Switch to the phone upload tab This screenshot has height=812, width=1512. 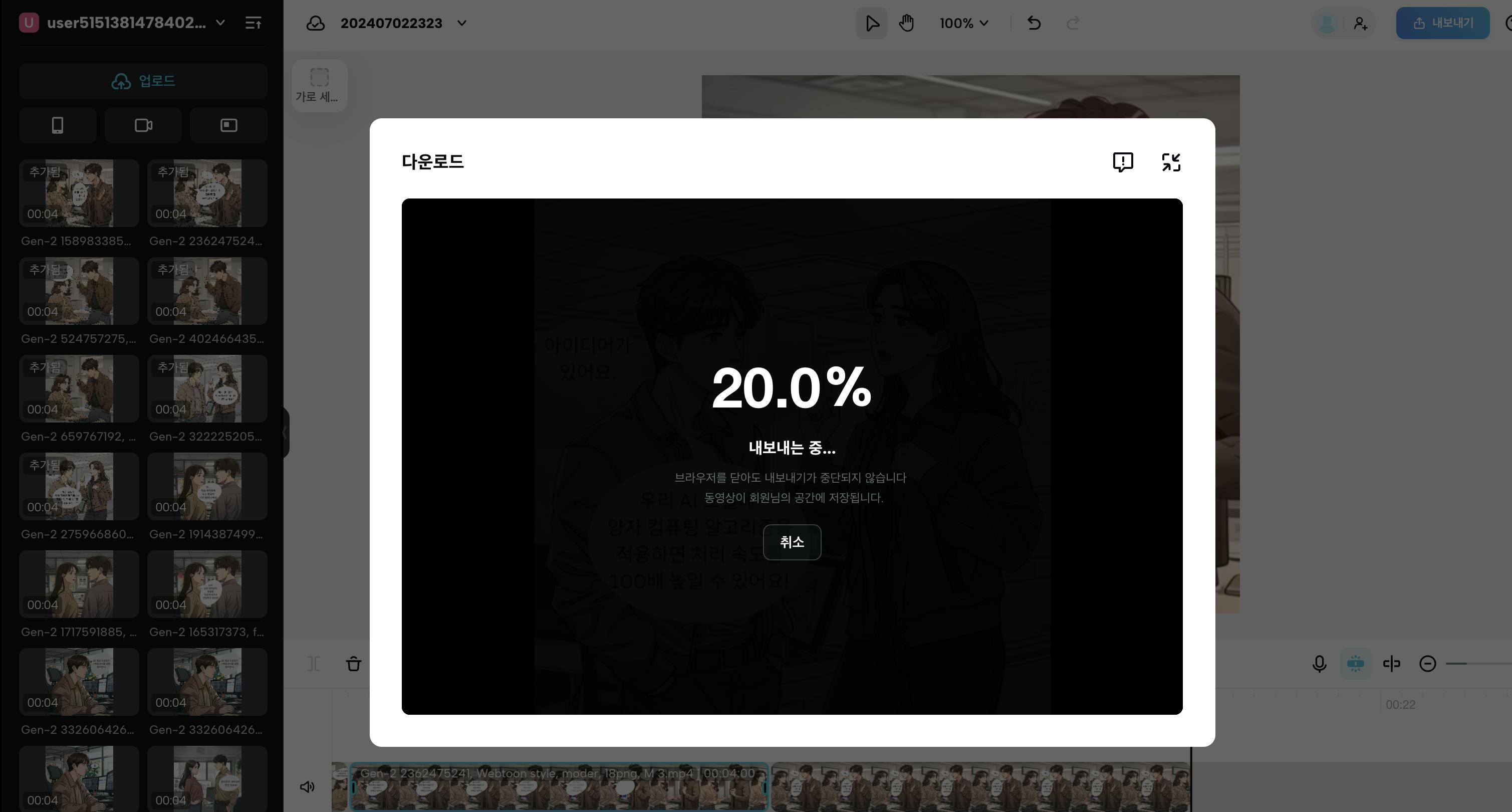[x=58, y=125]
